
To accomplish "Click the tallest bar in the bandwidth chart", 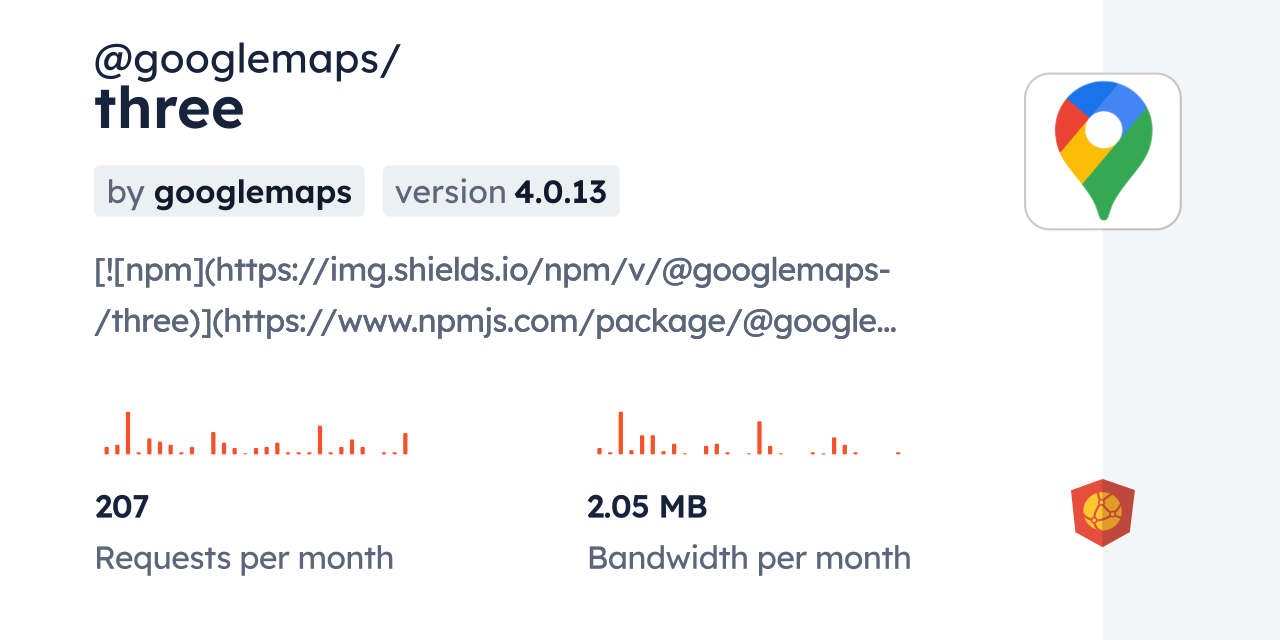I will point(620,433).
